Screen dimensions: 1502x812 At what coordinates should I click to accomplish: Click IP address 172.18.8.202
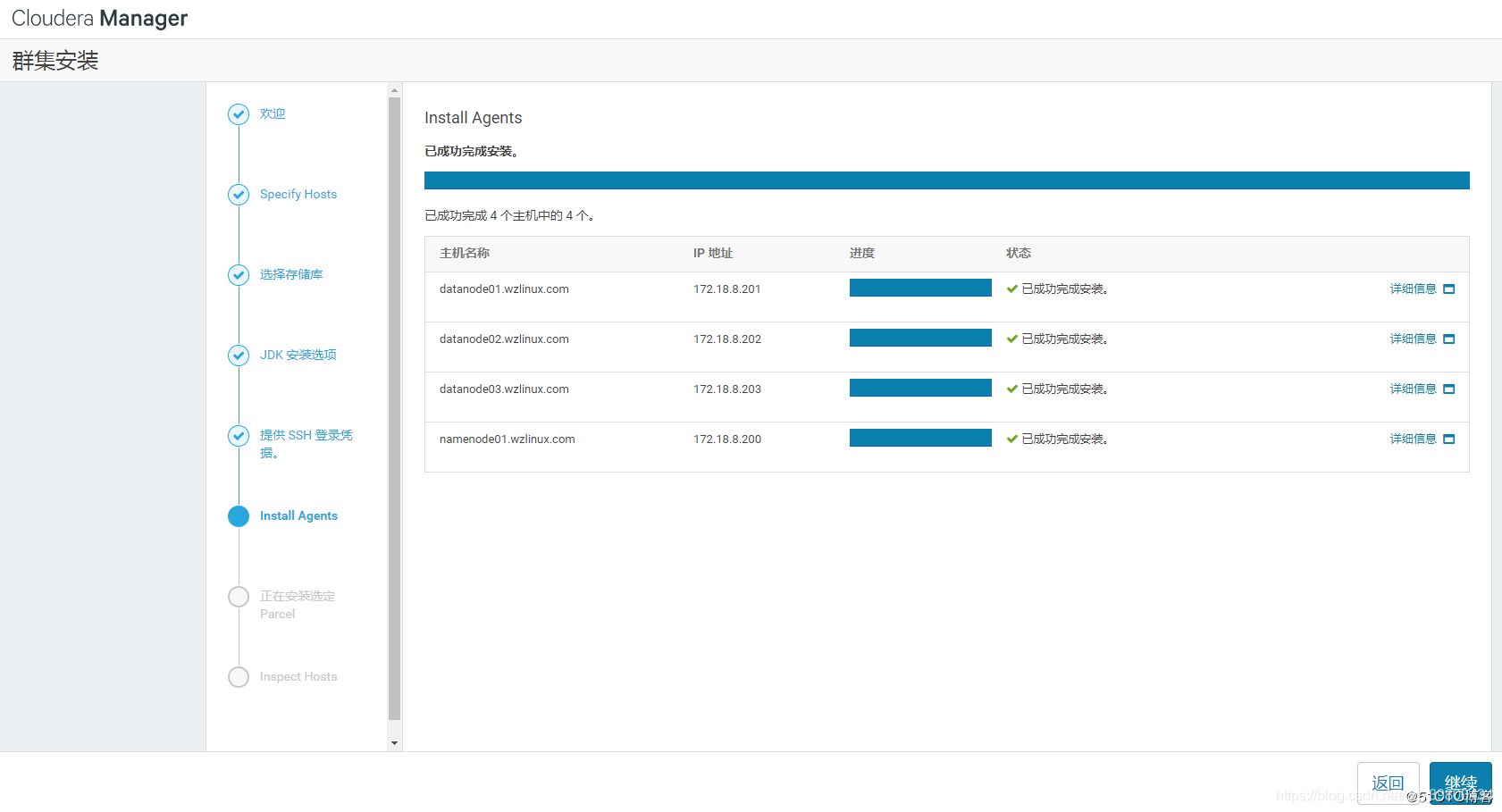[x=727, y=339]
